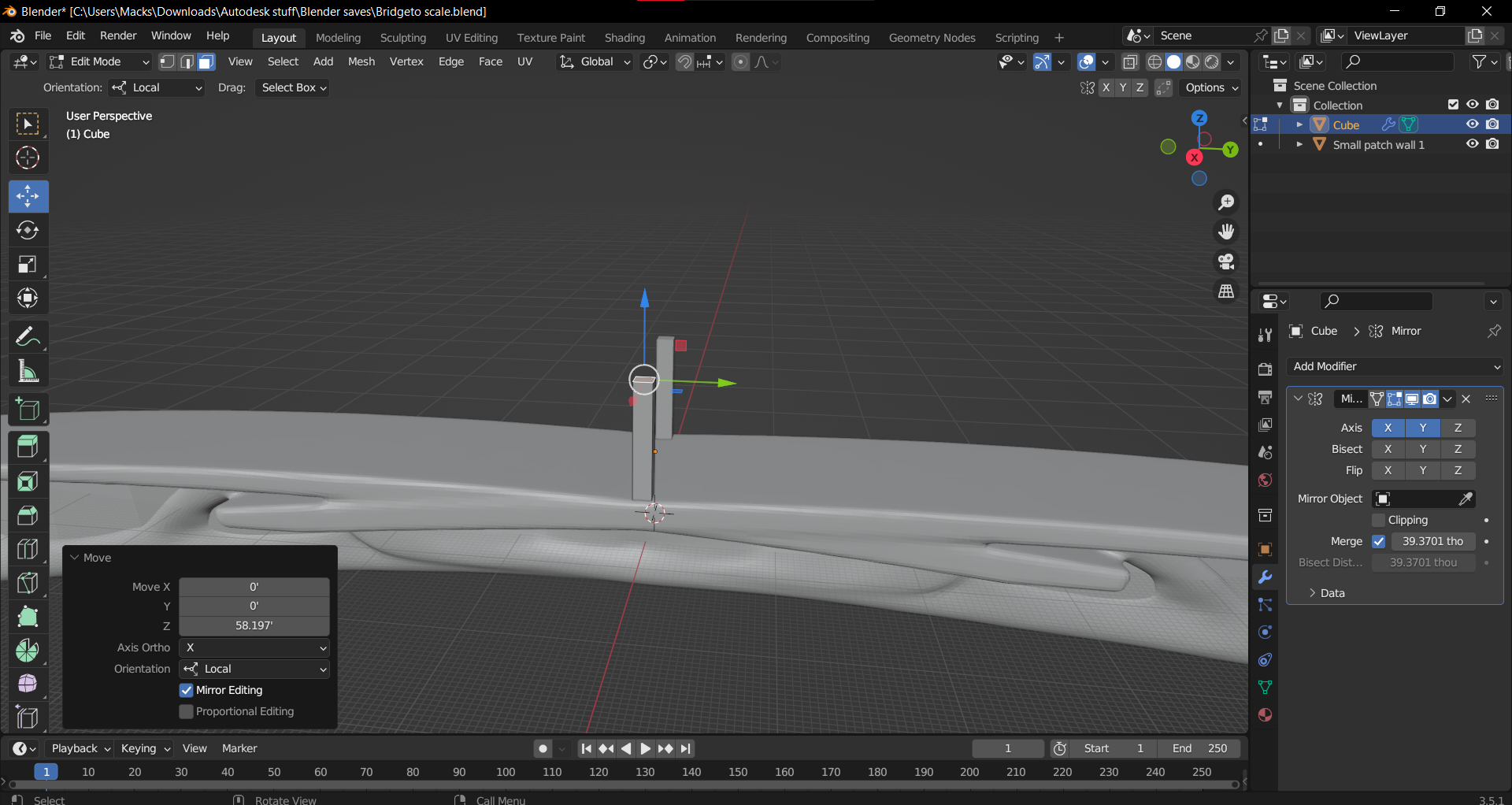Enable Clipping checkbox in Mirror modifier
Screen dimensions: 1512x805
(1378, 520)
